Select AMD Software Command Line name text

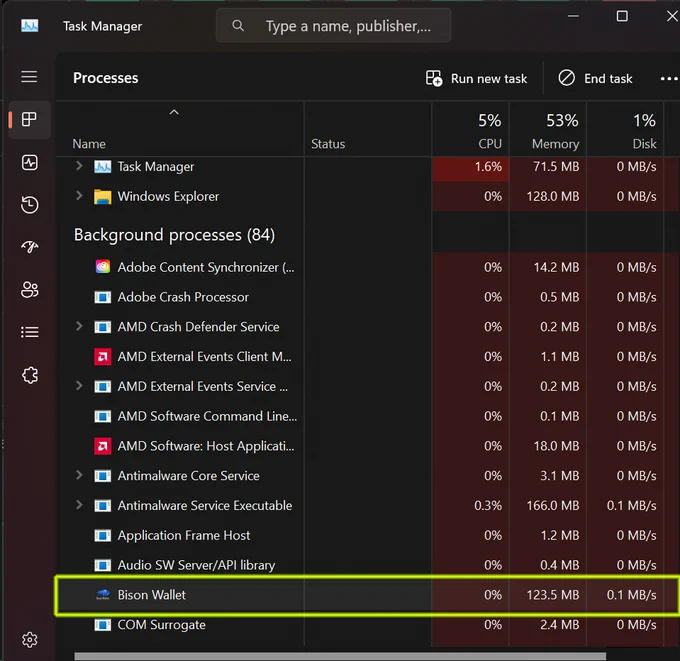207,416
